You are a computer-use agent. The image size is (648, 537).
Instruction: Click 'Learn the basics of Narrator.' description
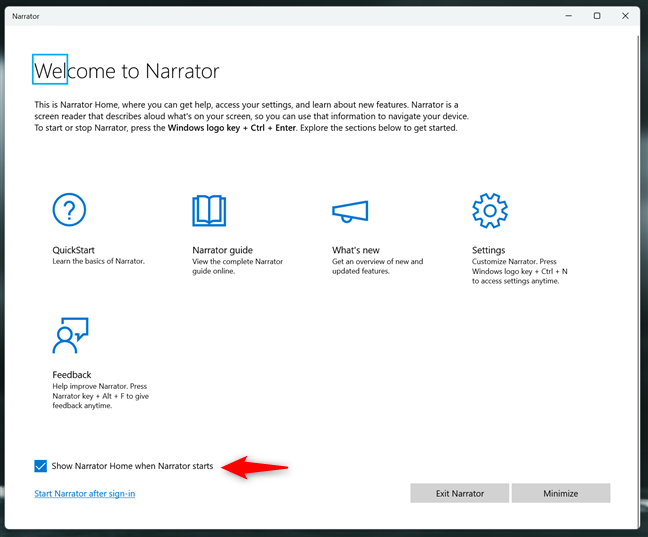98,261
